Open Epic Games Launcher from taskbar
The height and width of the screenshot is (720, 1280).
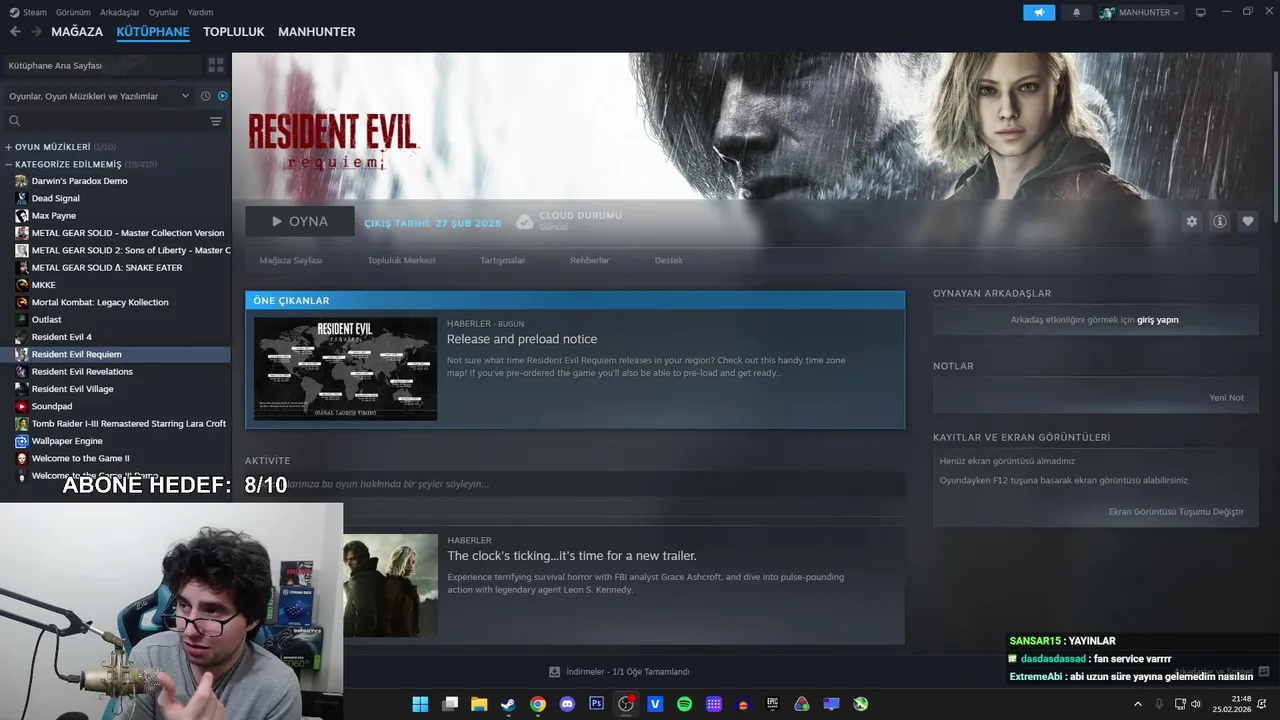click(772, 704)
